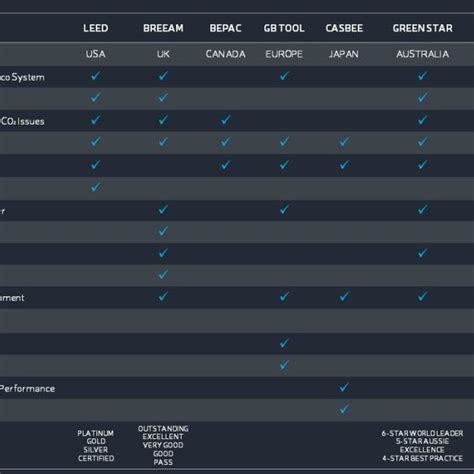Select the BREEAM column header
Screen dimensions: 474x474
point(163,28)
